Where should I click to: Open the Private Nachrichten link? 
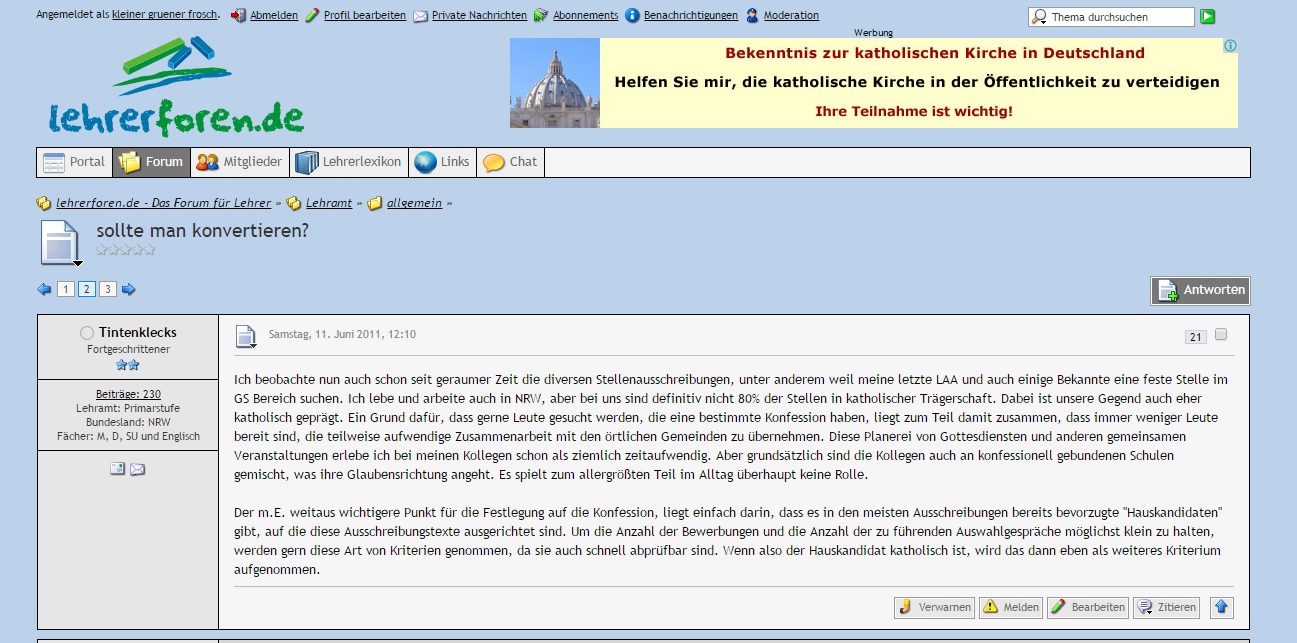tap(478, 16)
